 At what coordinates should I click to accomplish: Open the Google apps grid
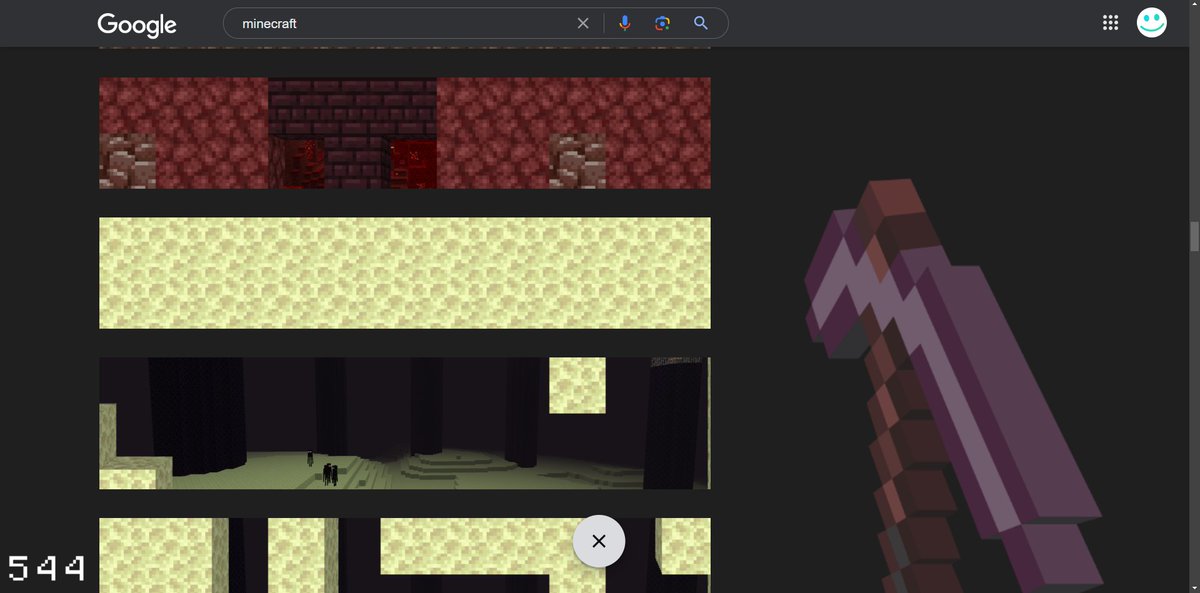[x=1109, y=23]
